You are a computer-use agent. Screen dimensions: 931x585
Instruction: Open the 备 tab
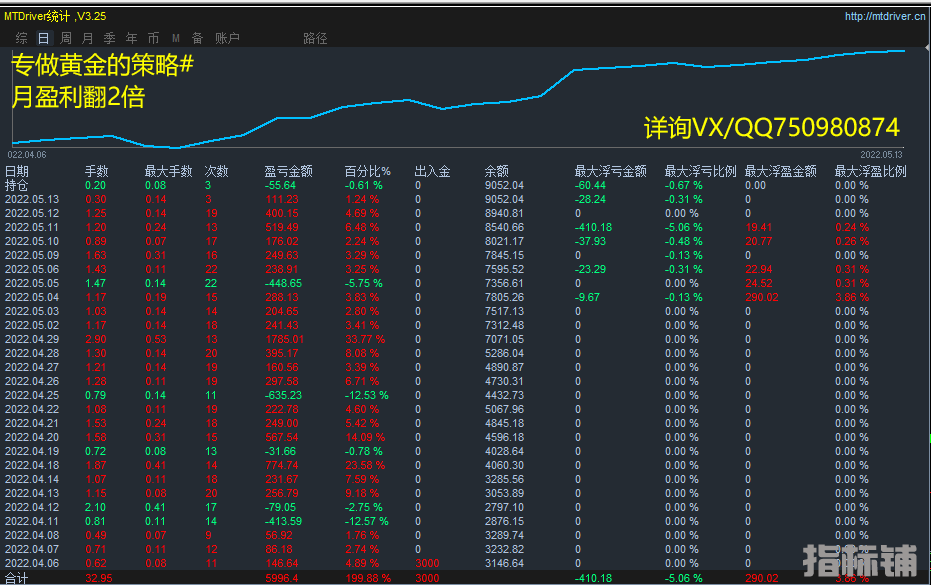198,38
